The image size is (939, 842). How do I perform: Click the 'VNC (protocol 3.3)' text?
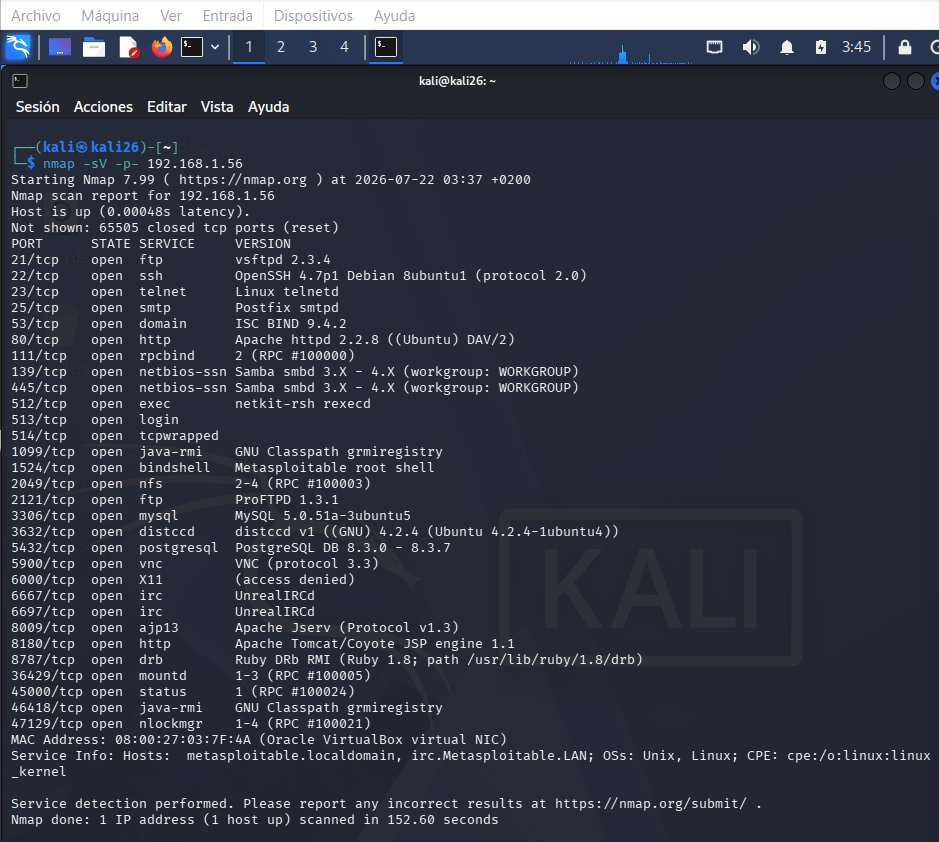[307, 564]
